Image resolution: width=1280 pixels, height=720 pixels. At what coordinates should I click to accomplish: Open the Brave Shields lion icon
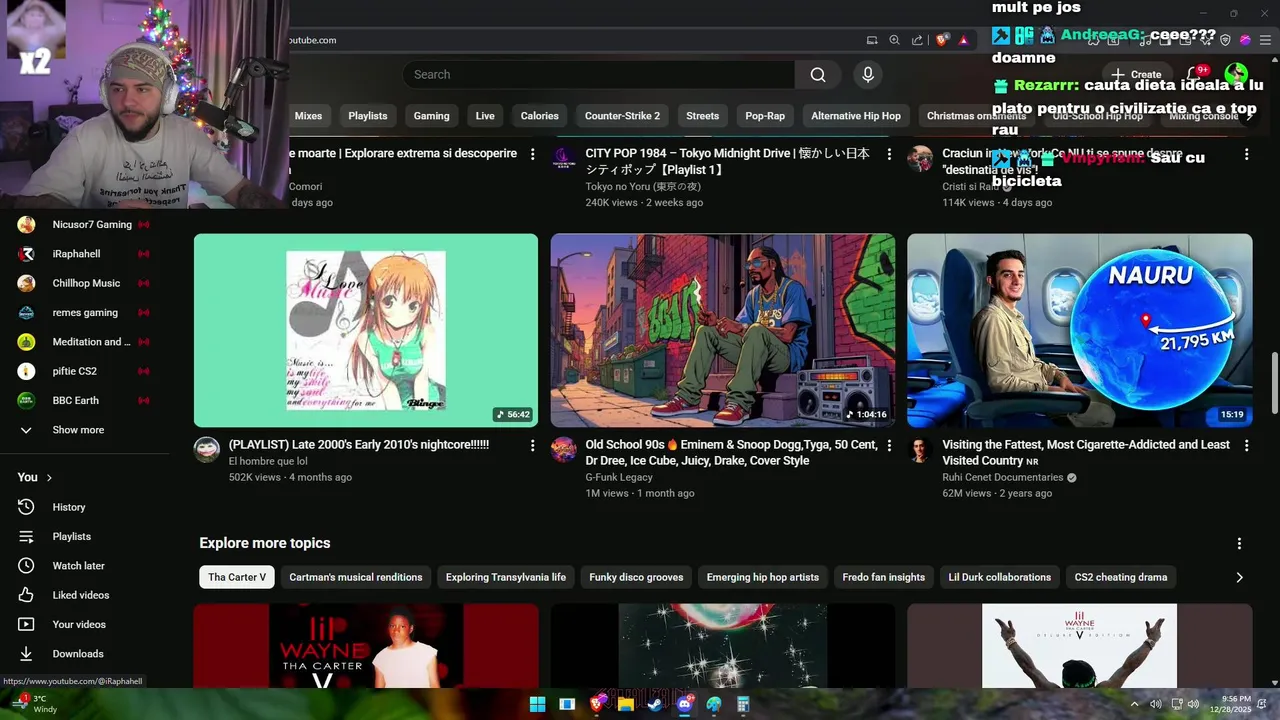[942, 40]
